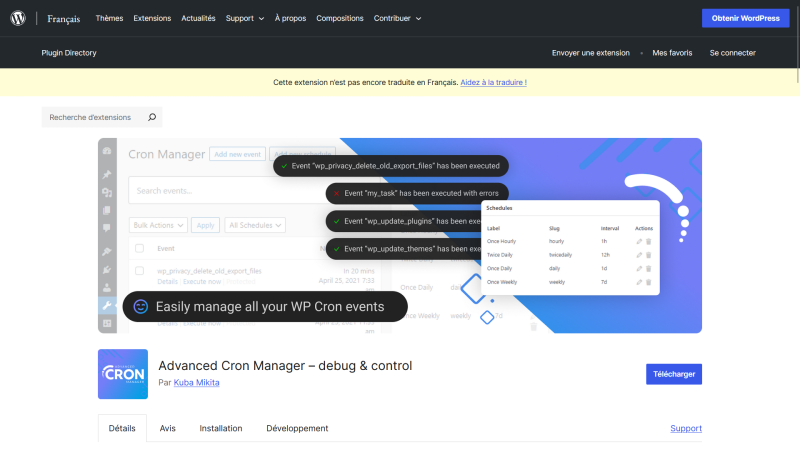Open the plugin banner image
Screen dimensions: 800x450
pyautogui.click(x=400, y=236)
